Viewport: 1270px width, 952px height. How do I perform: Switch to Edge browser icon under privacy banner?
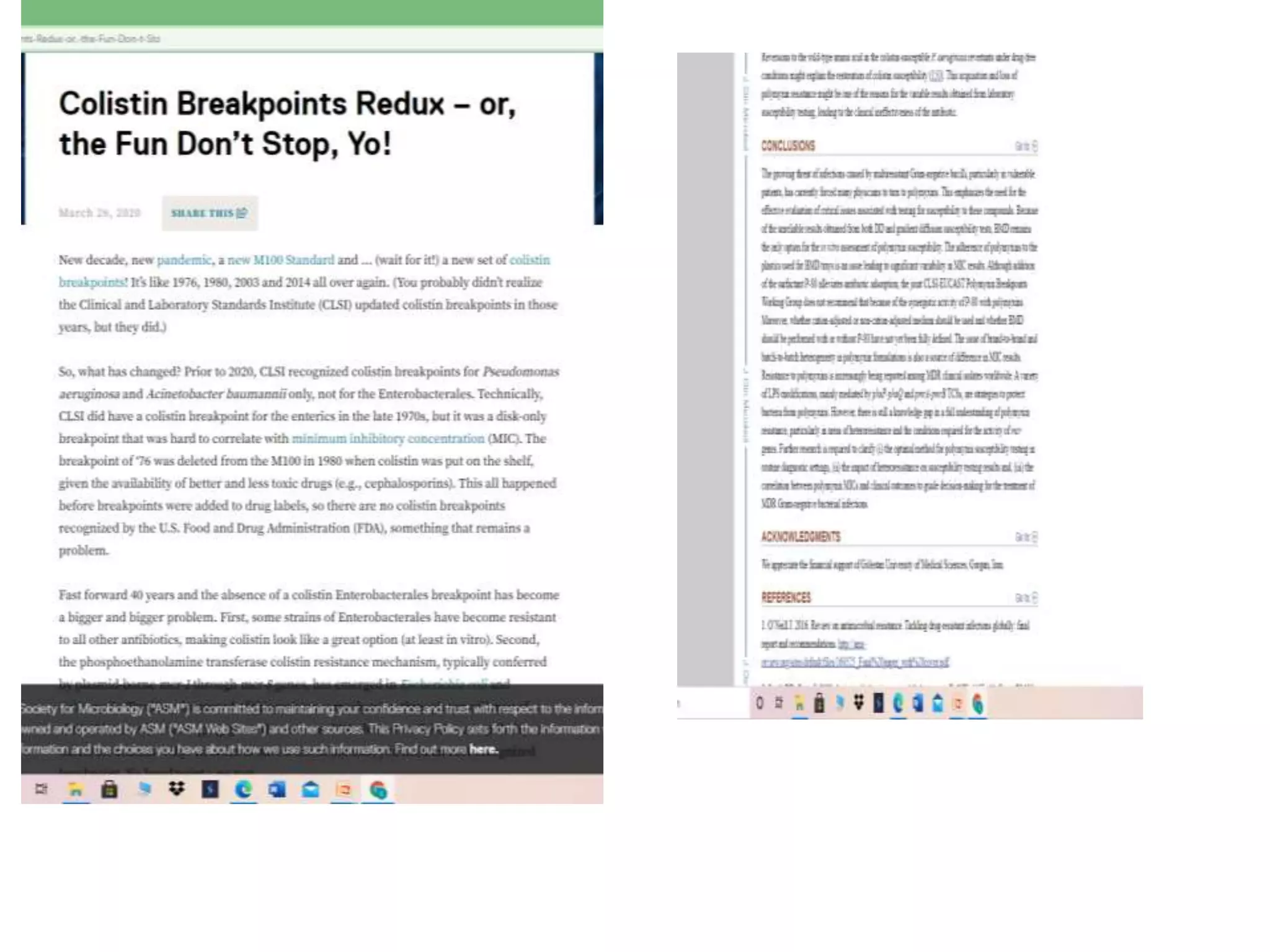(x=243, y=789)
